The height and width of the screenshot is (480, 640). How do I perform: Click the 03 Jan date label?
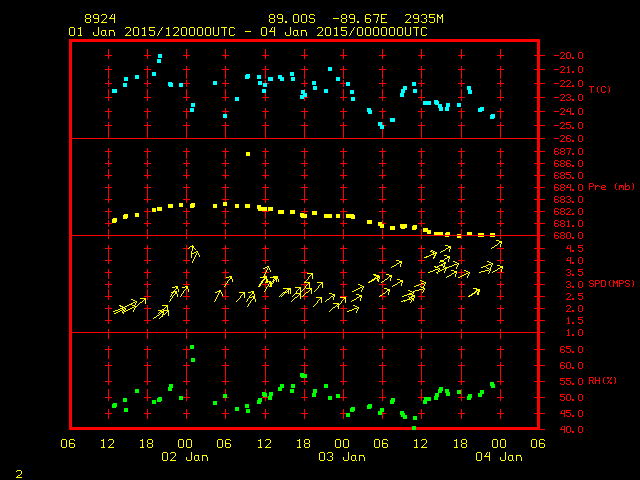pos(342,456)
